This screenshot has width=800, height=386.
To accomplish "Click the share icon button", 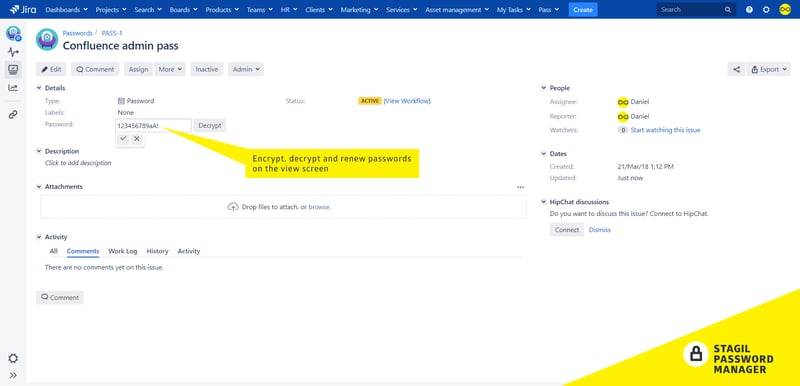I will click(x=736, y=69).
